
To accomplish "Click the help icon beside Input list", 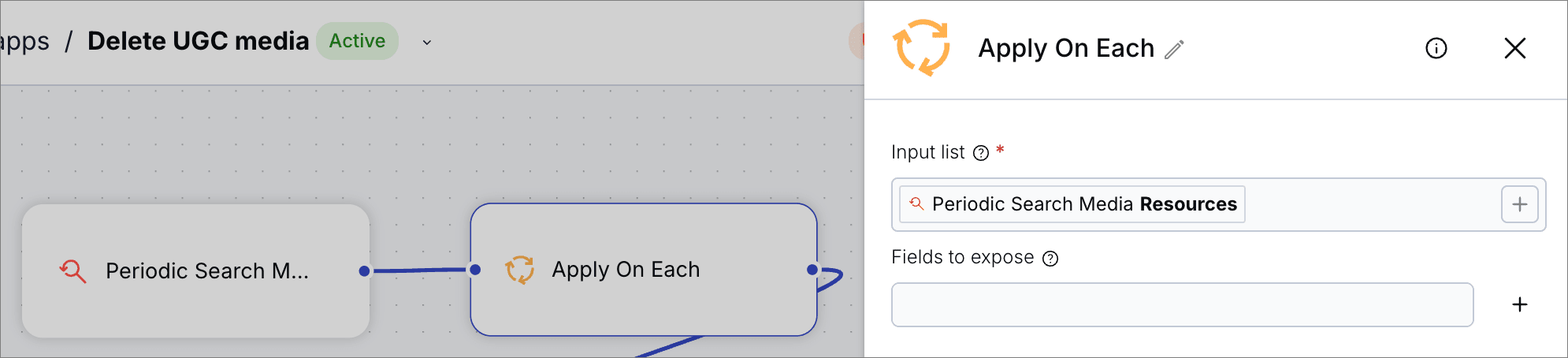I will pos(981,153).
